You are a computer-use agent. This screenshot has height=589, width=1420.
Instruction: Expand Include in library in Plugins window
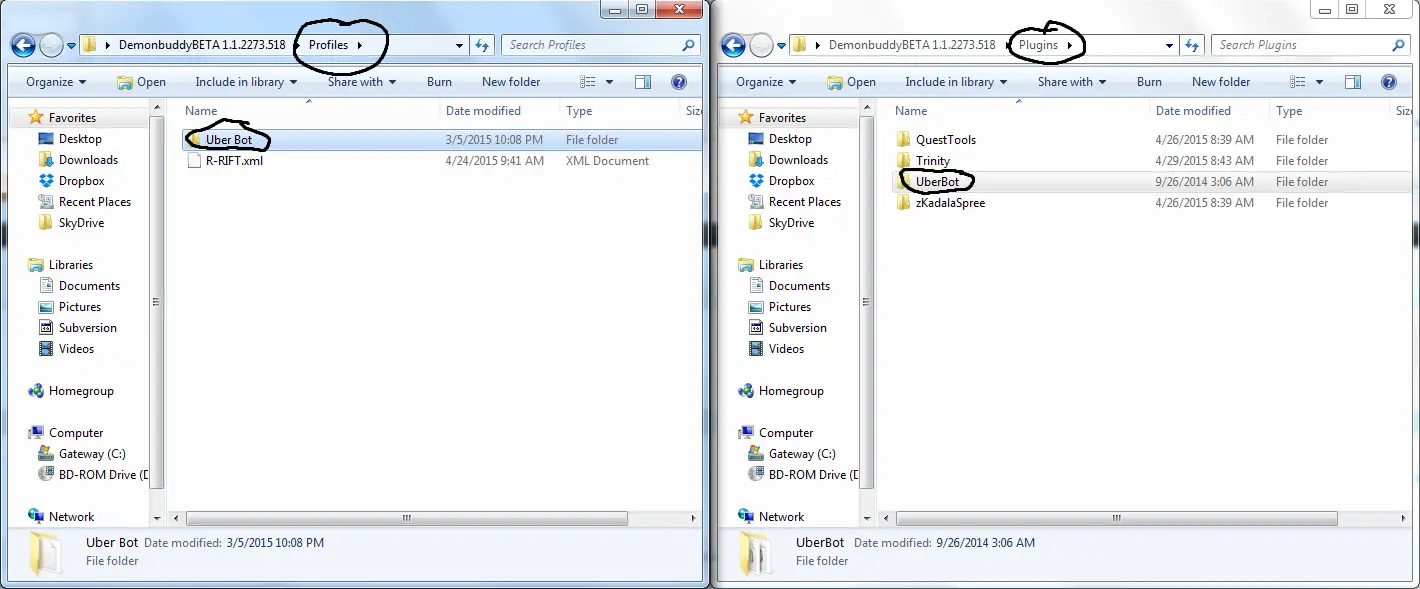pos(957,82)
